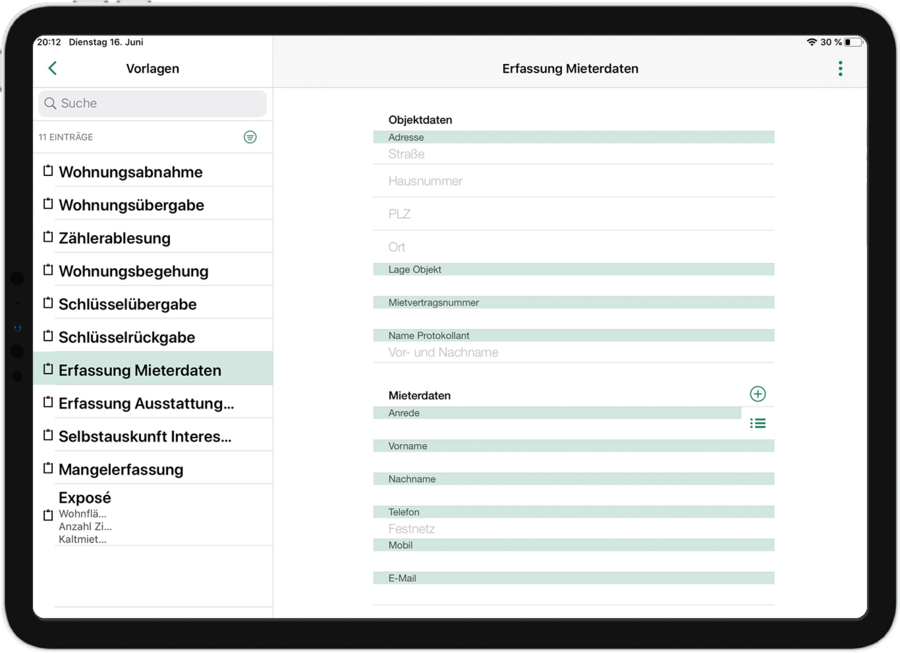
Task: Go back using the Vorlagen back chevron
Action: 51,68
